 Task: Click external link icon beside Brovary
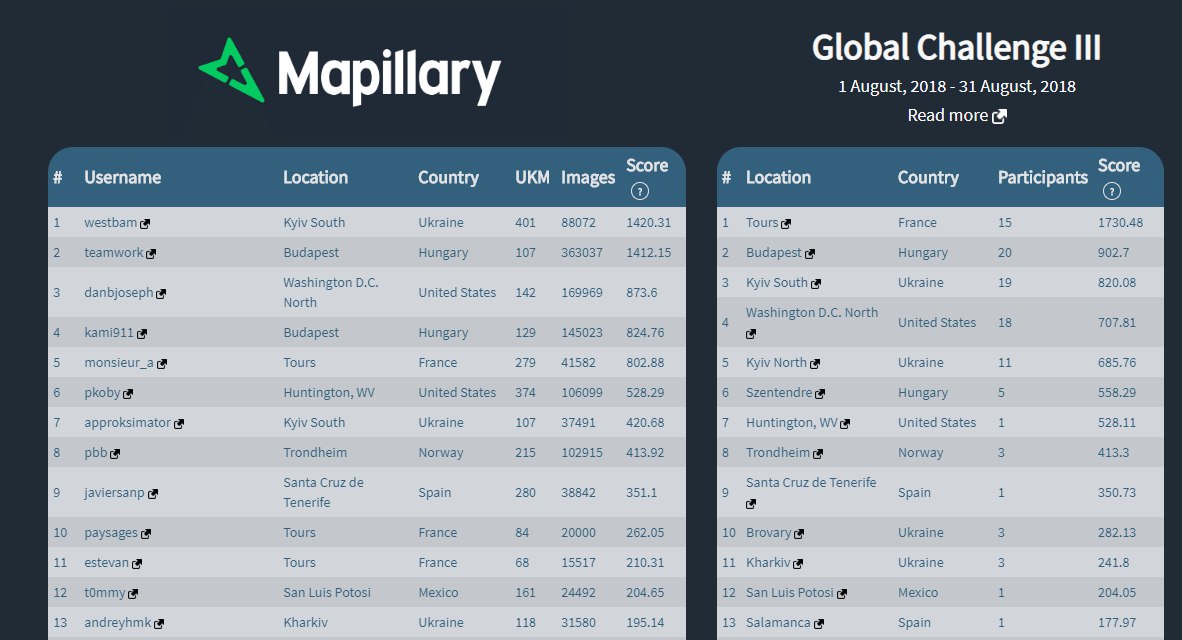[798, 534]
